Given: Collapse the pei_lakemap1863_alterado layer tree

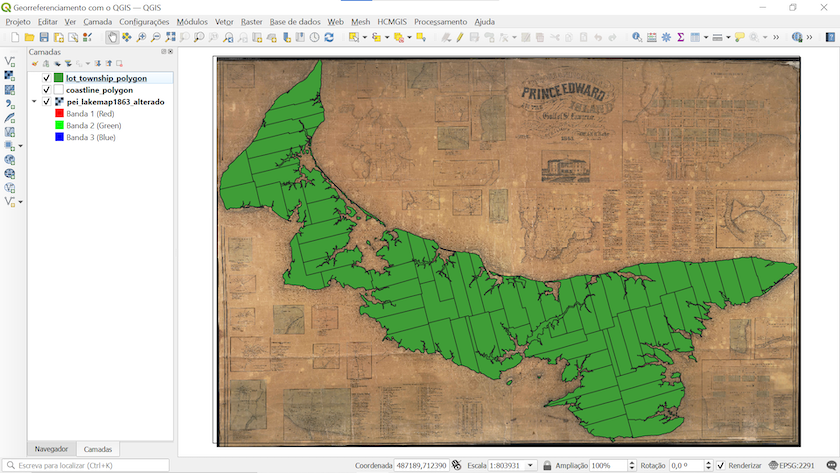Looking at the screenshot, I should click(35, 102).
